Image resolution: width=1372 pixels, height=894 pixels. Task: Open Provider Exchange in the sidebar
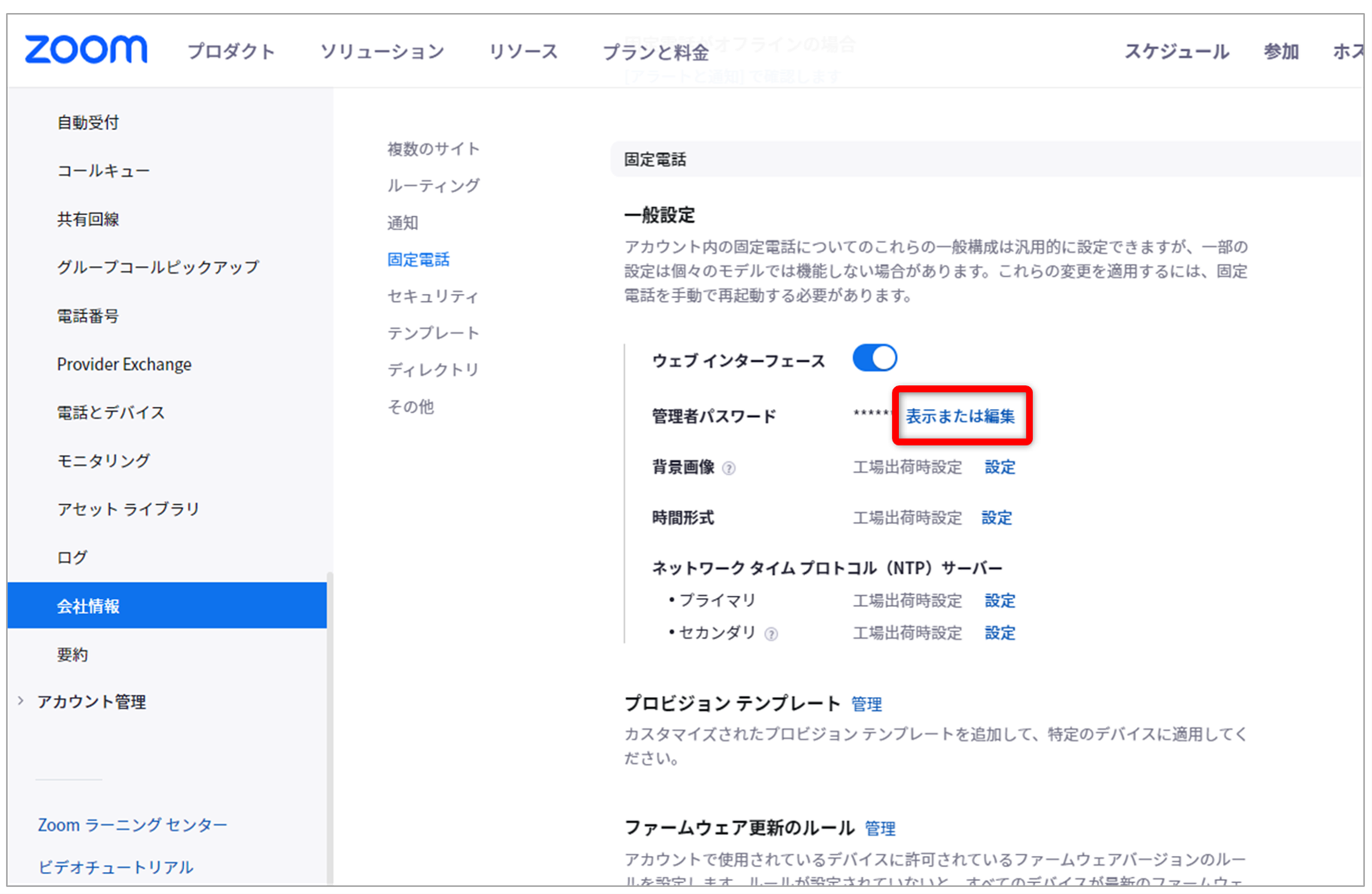tap(124, 364)
